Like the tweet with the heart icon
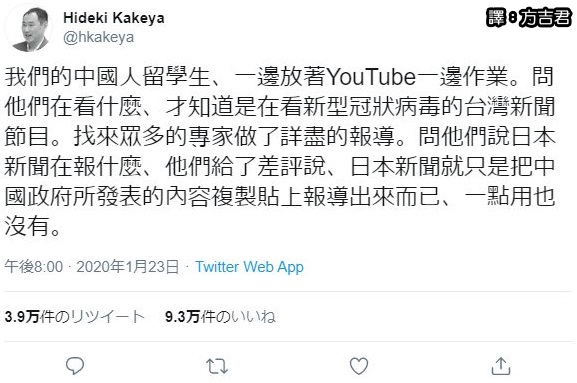Viewport: 577px width, 383px height. (x=358, y=366)
